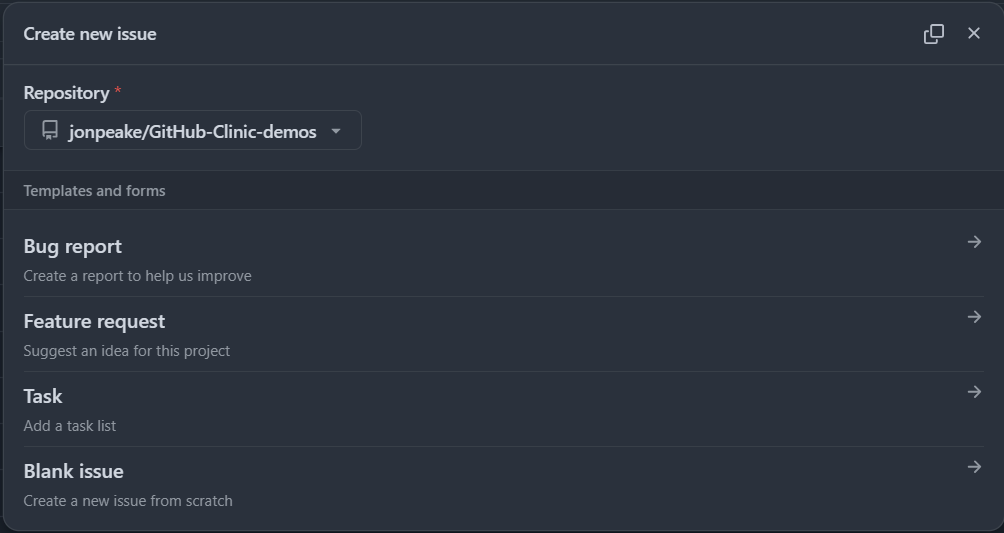This screenshot has width=1004, height=533.
Task: Click the arrow icon beside Feature request
Action: [x=974, y=317]
